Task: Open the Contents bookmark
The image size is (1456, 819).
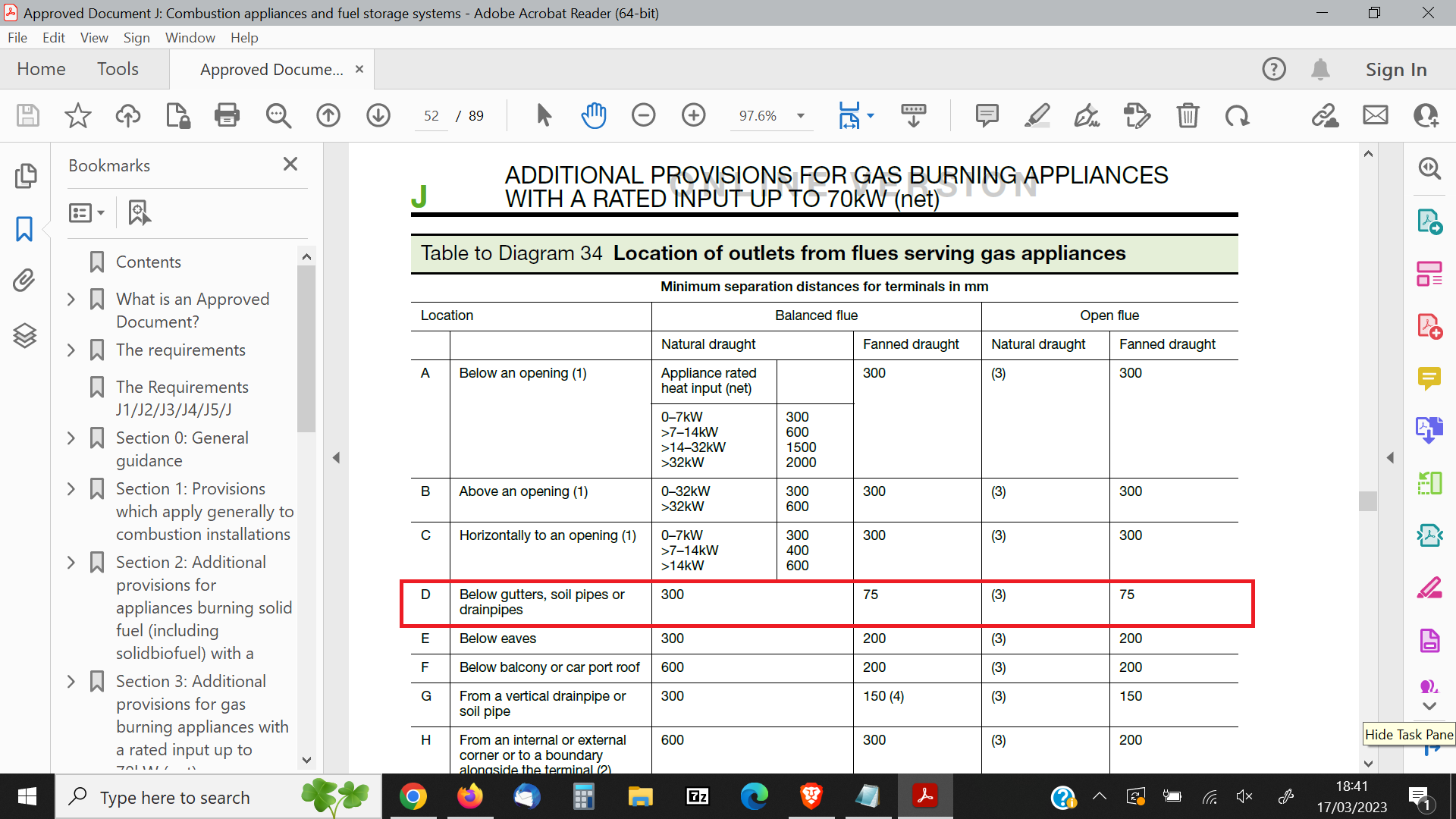Action: 148,262
